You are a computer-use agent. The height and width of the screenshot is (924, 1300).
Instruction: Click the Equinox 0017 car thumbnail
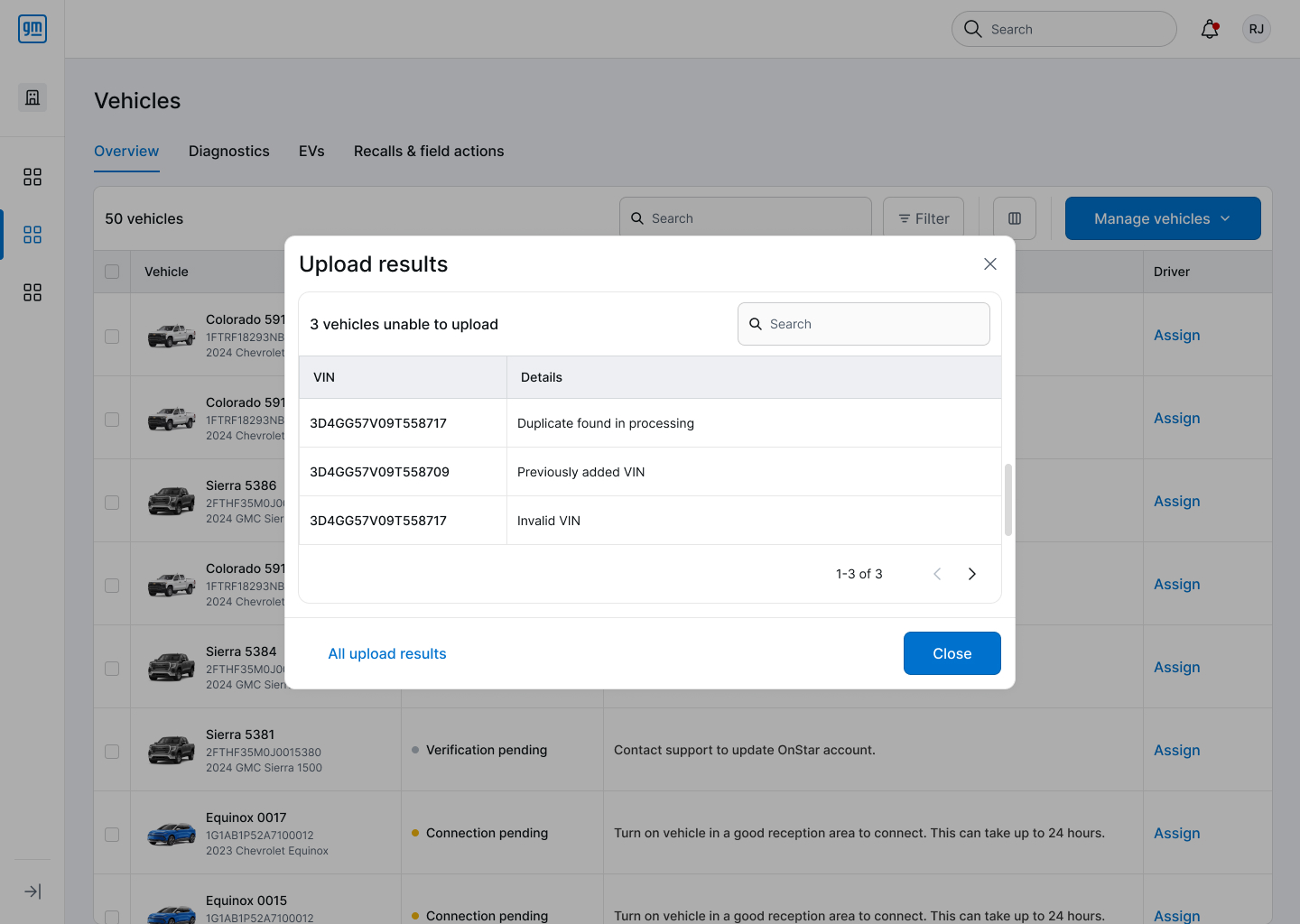pos(172,833)
